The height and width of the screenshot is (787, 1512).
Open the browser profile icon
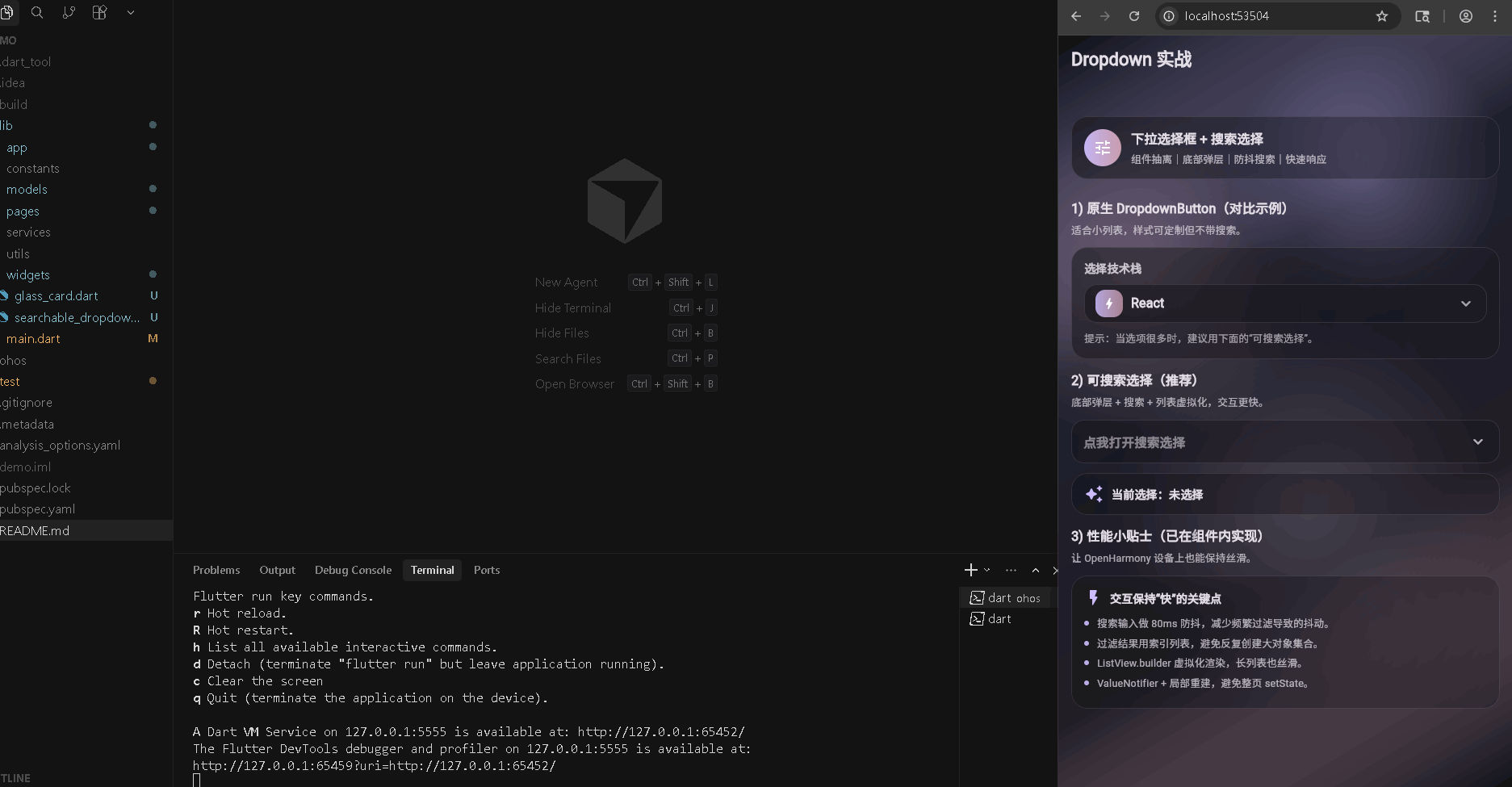click(1466, 16)
